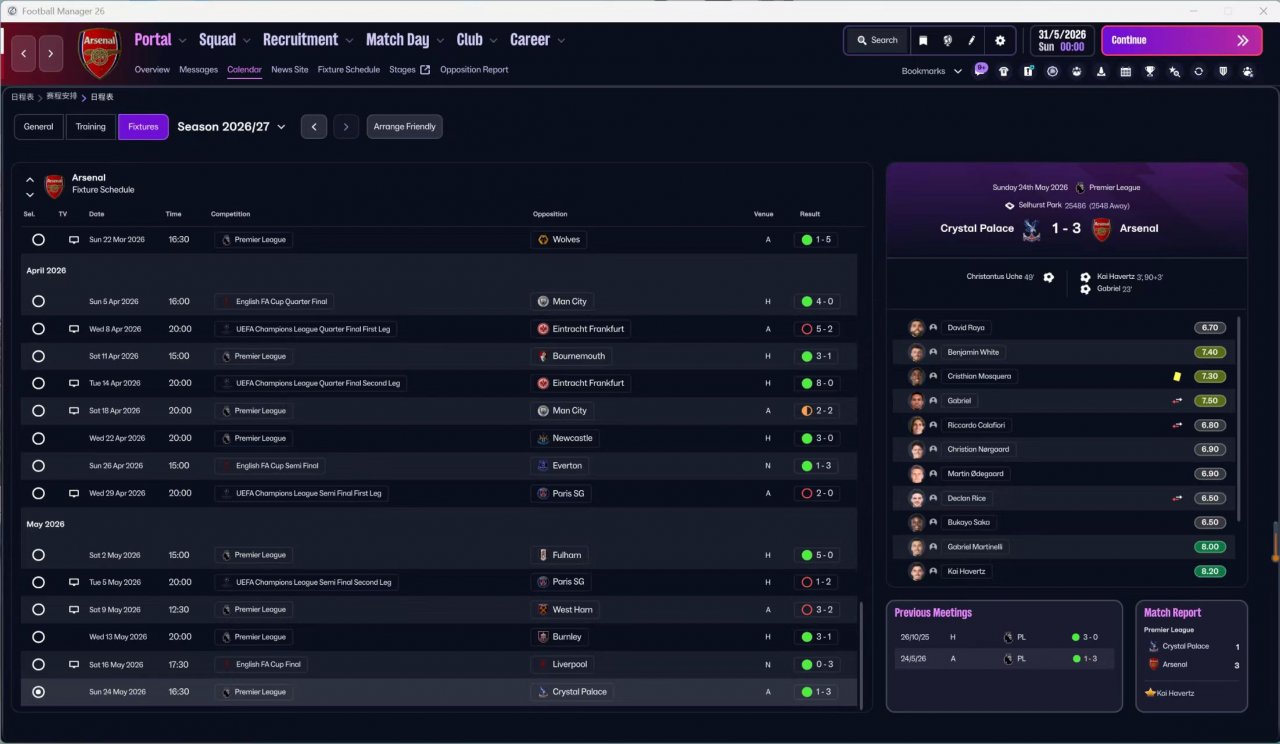Image resolution: width=1280 pixels, height=744 pixels.
Task: Expand the Match Day menu dropdown arrow
Action: click(x=439, y=41)
